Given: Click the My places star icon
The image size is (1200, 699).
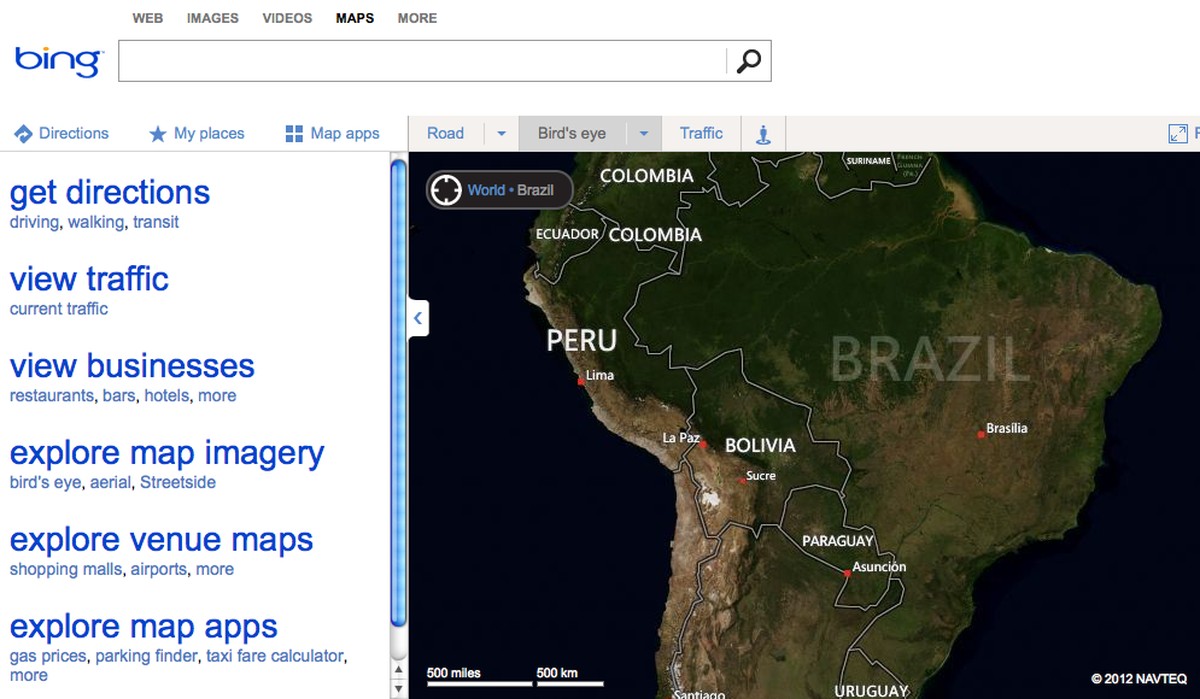Looking at the screenshot, I should click(159, 133).
